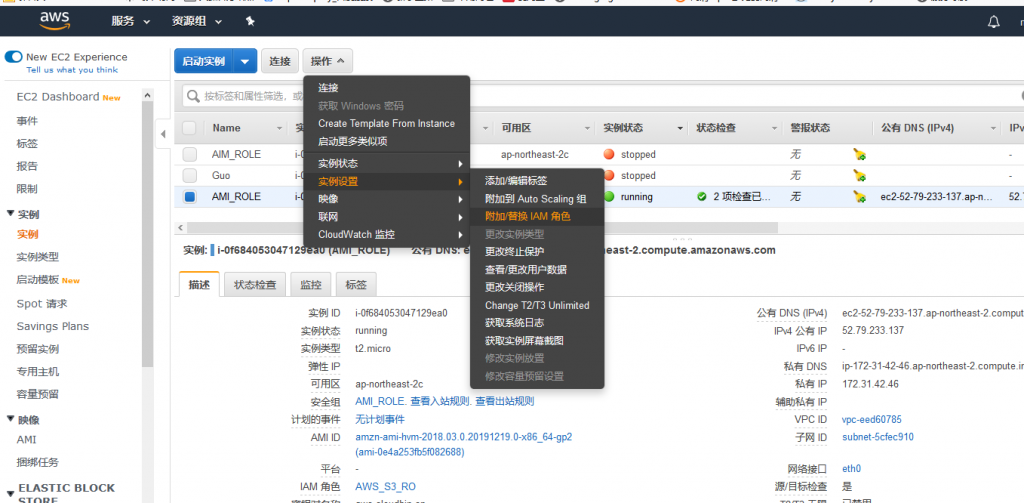This screenshot has height=503, width=1024.
Task: Select the Guo instance checkbox
Action: pos(189,176)
